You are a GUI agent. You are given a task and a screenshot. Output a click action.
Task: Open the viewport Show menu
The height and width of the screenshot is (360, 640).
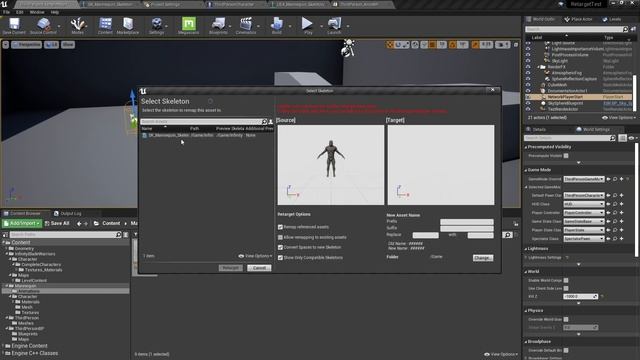click(68, 44)
